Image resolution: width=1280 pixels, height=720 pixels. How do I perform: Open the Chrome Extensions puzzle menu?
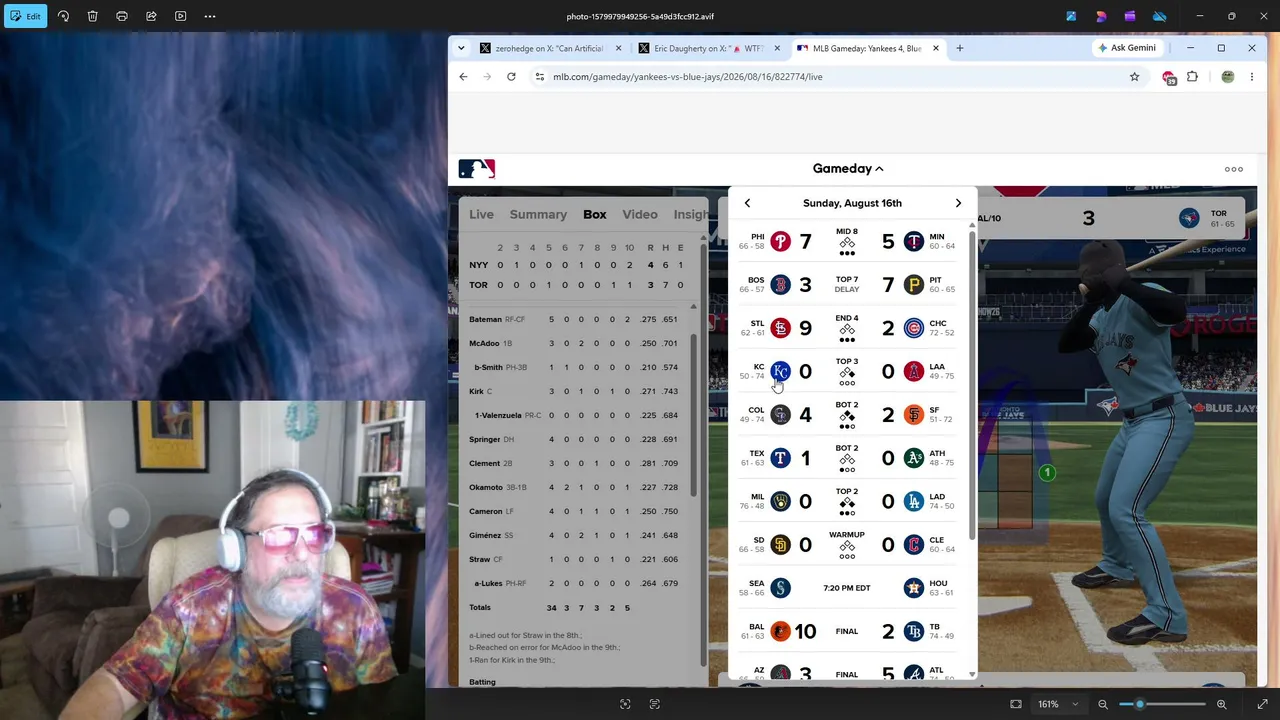point(1192,76)
